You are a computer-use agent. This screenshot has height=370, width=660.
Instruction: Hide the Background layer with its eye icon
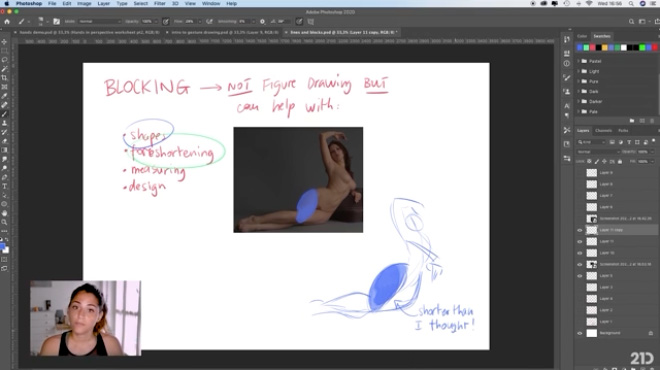(x=580, y=333)
